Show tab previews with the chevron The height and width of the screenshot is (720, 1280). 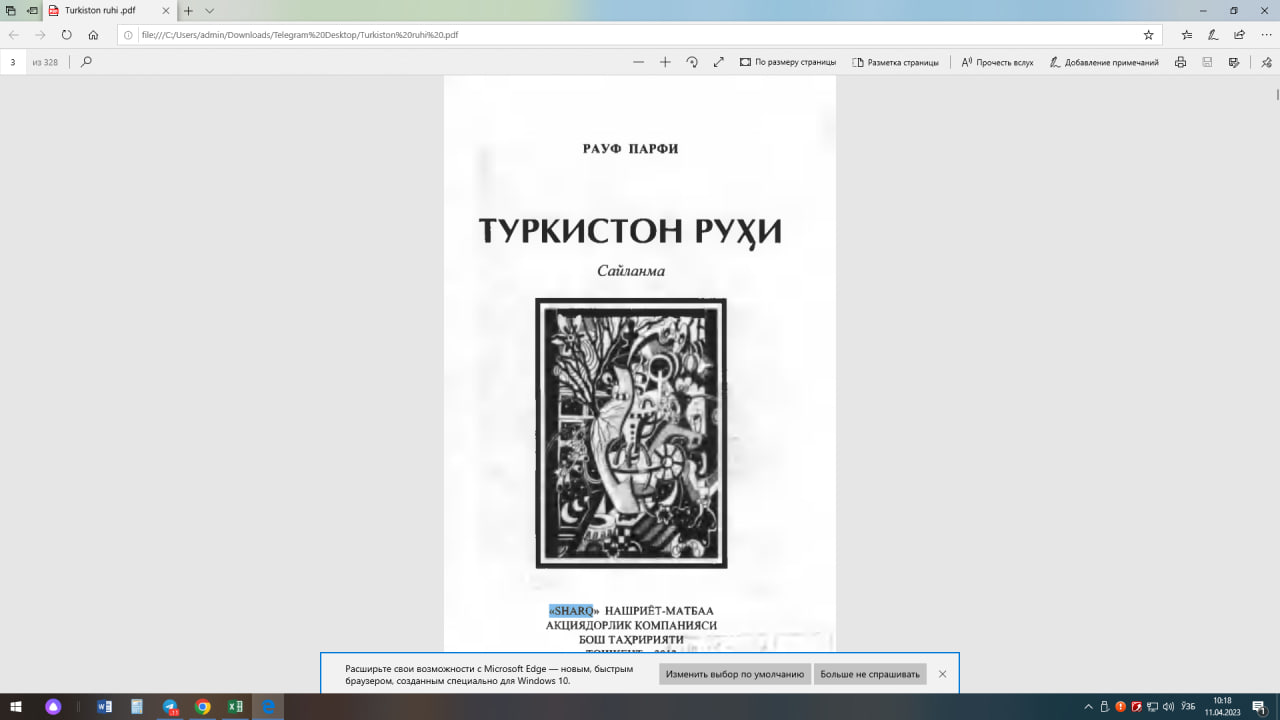click(x=210, y=10)
